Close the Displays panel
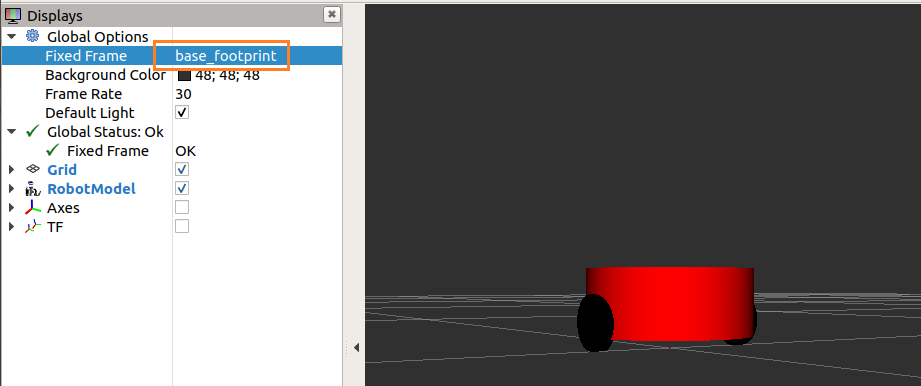 pos(331,15)
